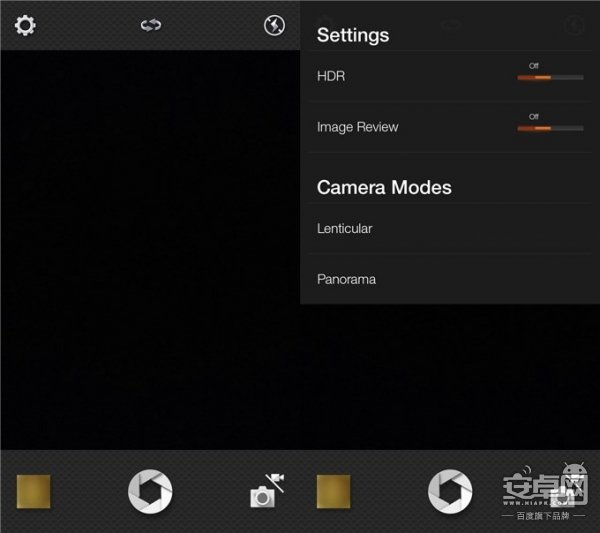Open settings via the gear icon
Viewport: 600px width, 533px height.
tap(25, 25)
